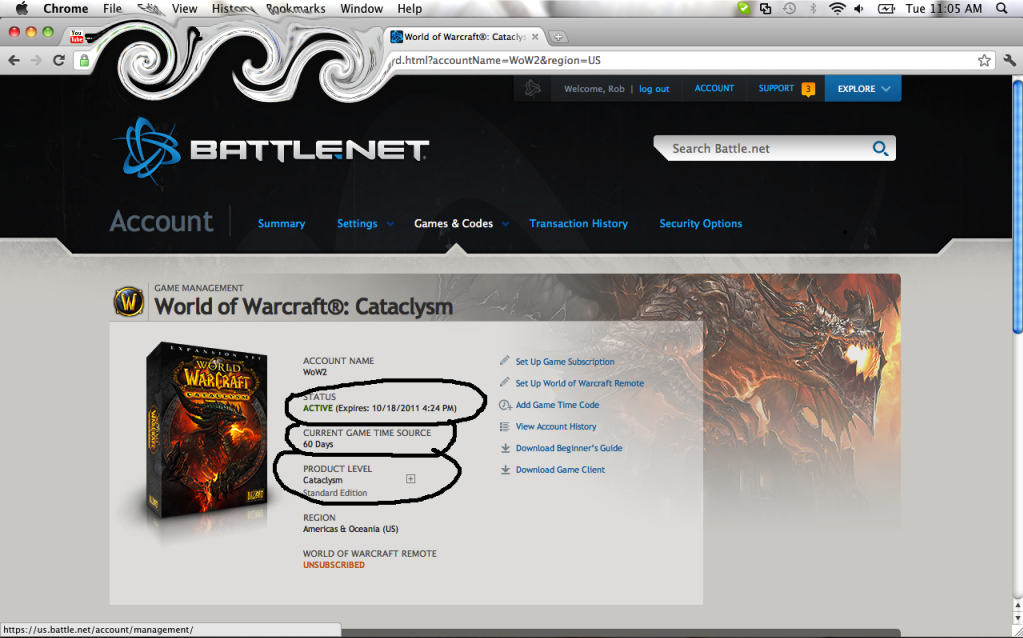Open Spotlight search in the menu bar

[1001, 8]
